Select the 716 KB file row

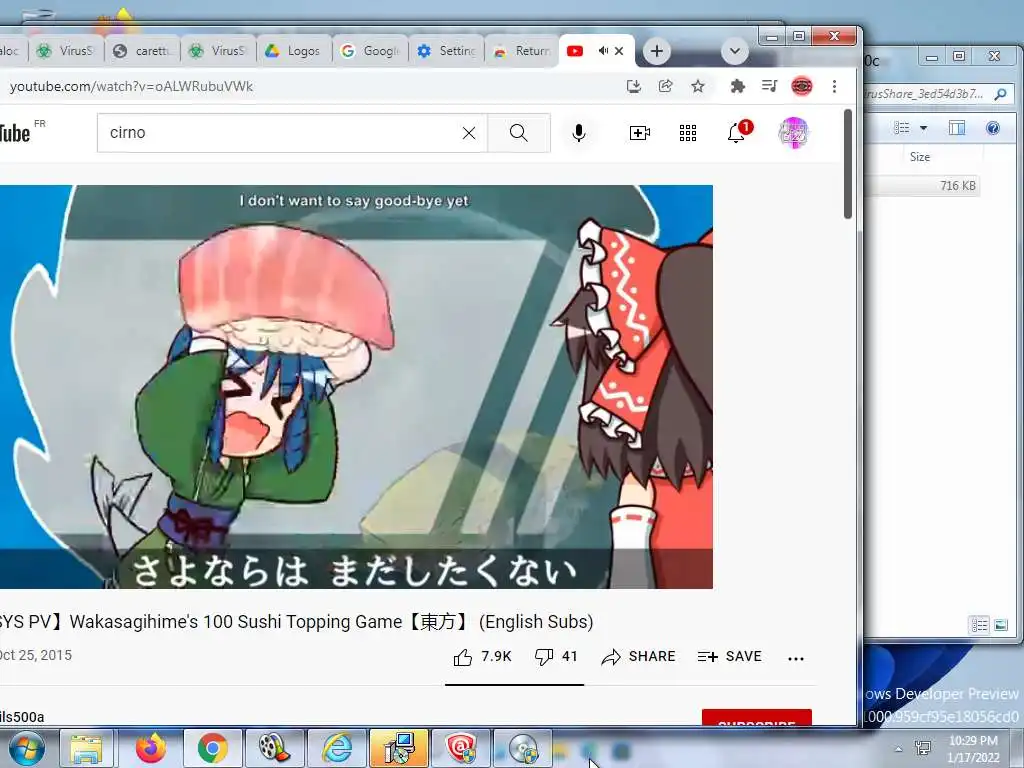pos(922,186)
